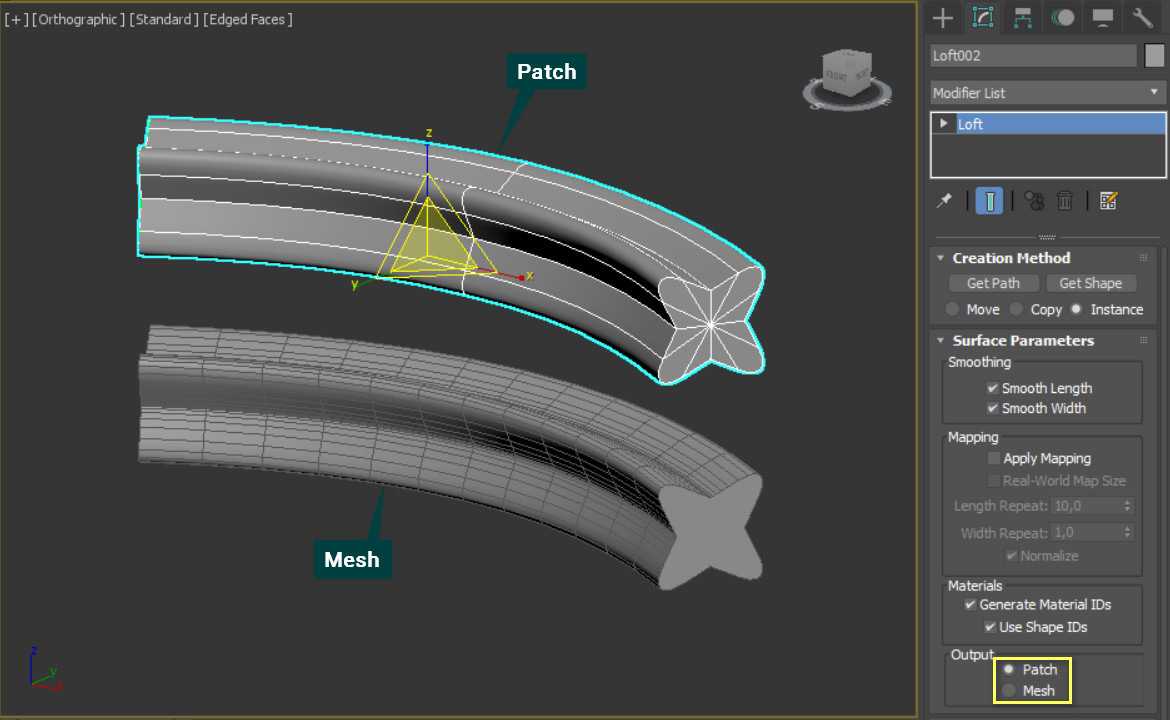Switch to the Hierarchy panel tab
Image resolution: width=1170 pixels, height=720 pixels.
pyautogui.click(x=1022, y=18)
